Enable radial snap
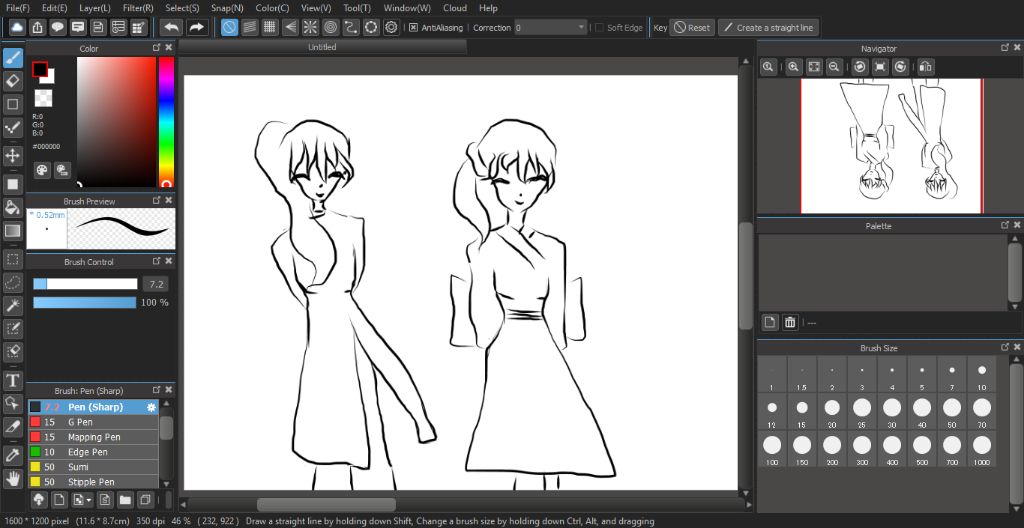 tap(310, 27)
